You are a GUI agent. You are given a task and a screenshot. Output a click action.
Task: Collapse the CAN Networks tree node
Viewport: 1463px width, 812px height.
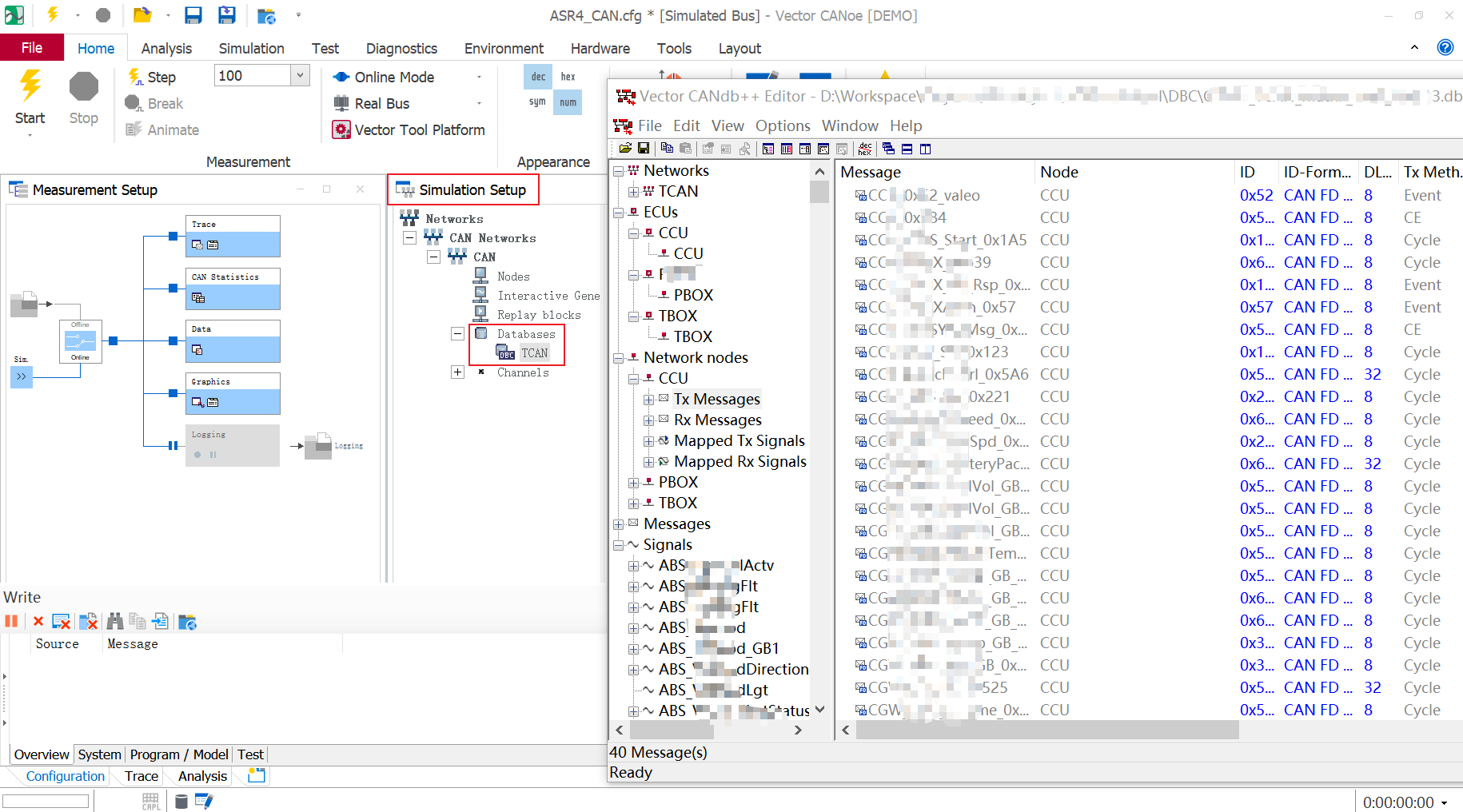pos(410,238)
